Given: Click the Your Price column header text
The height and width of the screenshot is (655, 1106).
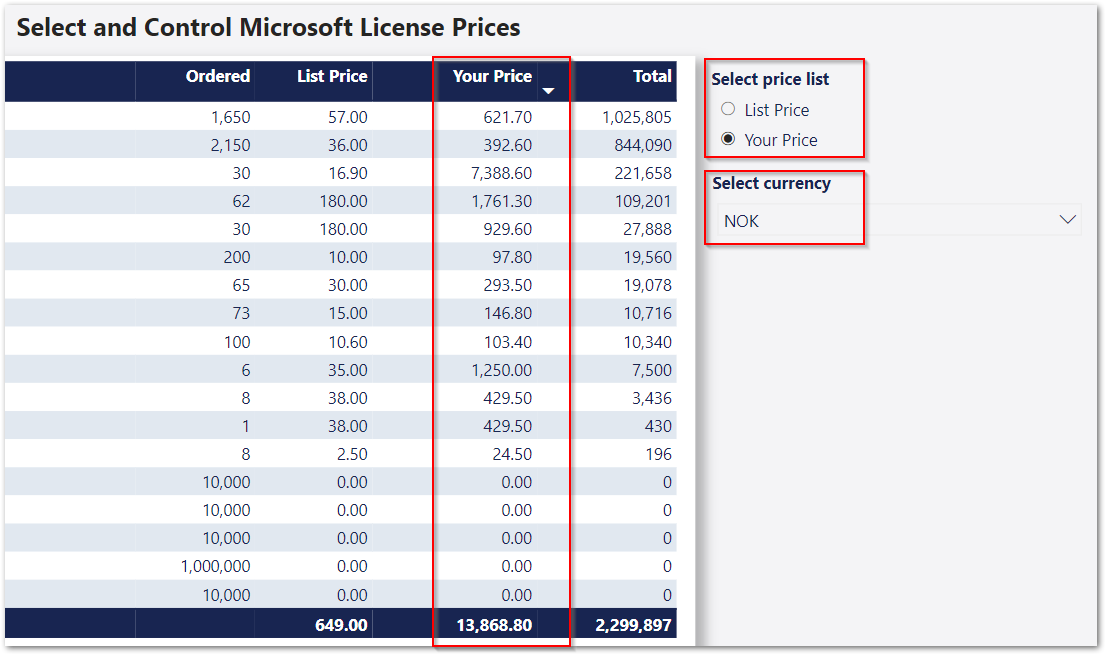Looking at the screenshot, I should [x=492, y=76].
